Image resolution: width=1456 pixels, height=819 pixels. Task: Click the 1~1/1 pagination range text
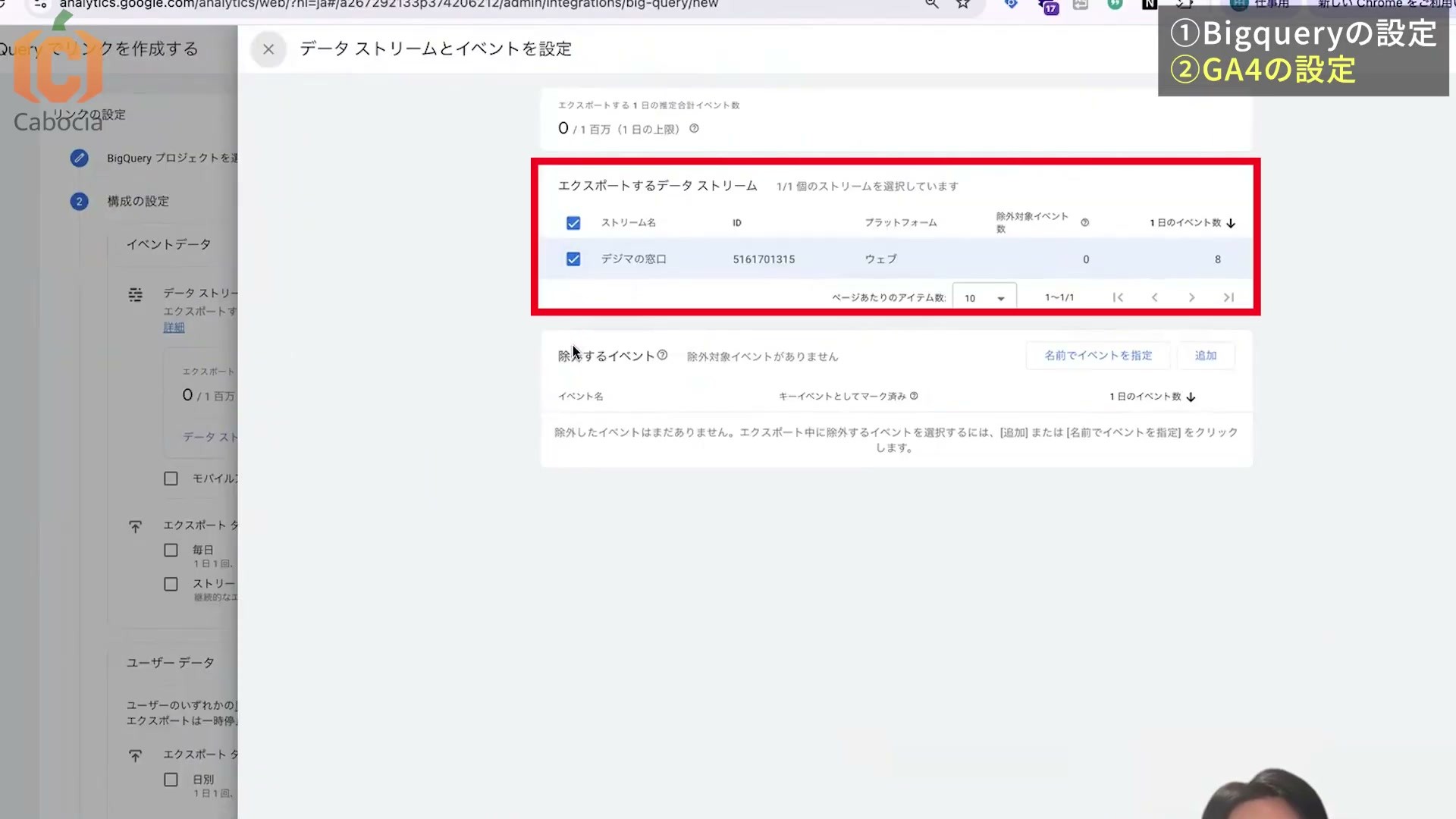pyautogui.click(x=1059, y=298)
